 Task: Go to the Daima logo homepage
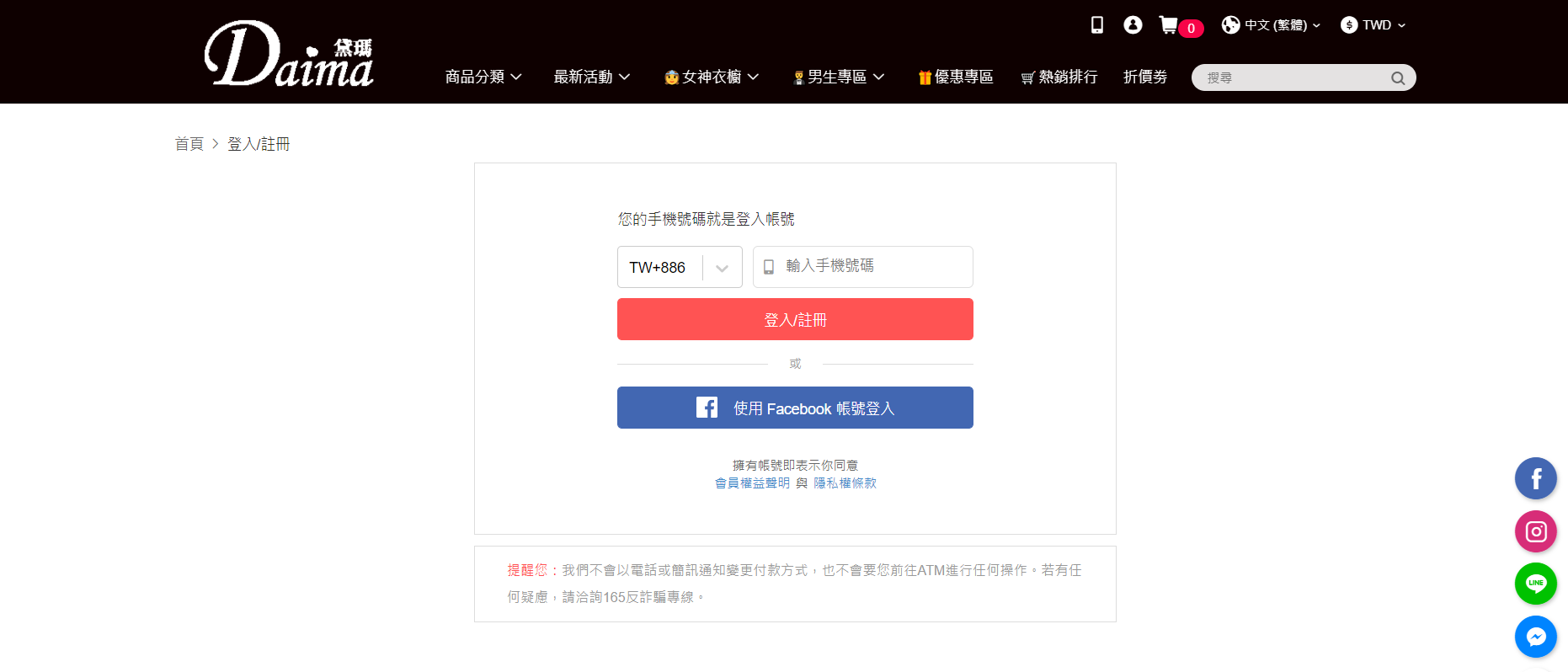click(289, 55)
